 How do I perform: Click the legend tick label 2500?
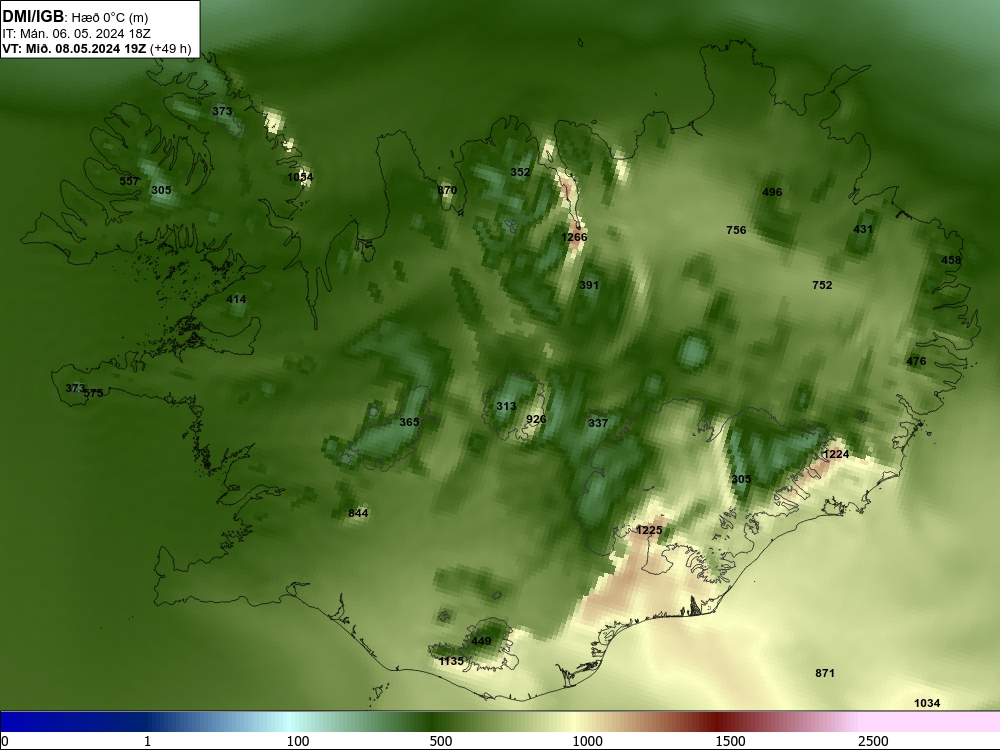coord(873,741)
